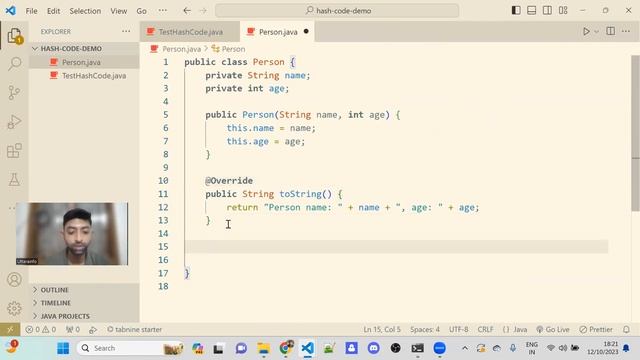Change the CRLF end of line sequence
Viewport: 640px width, 360px height.
485,329
